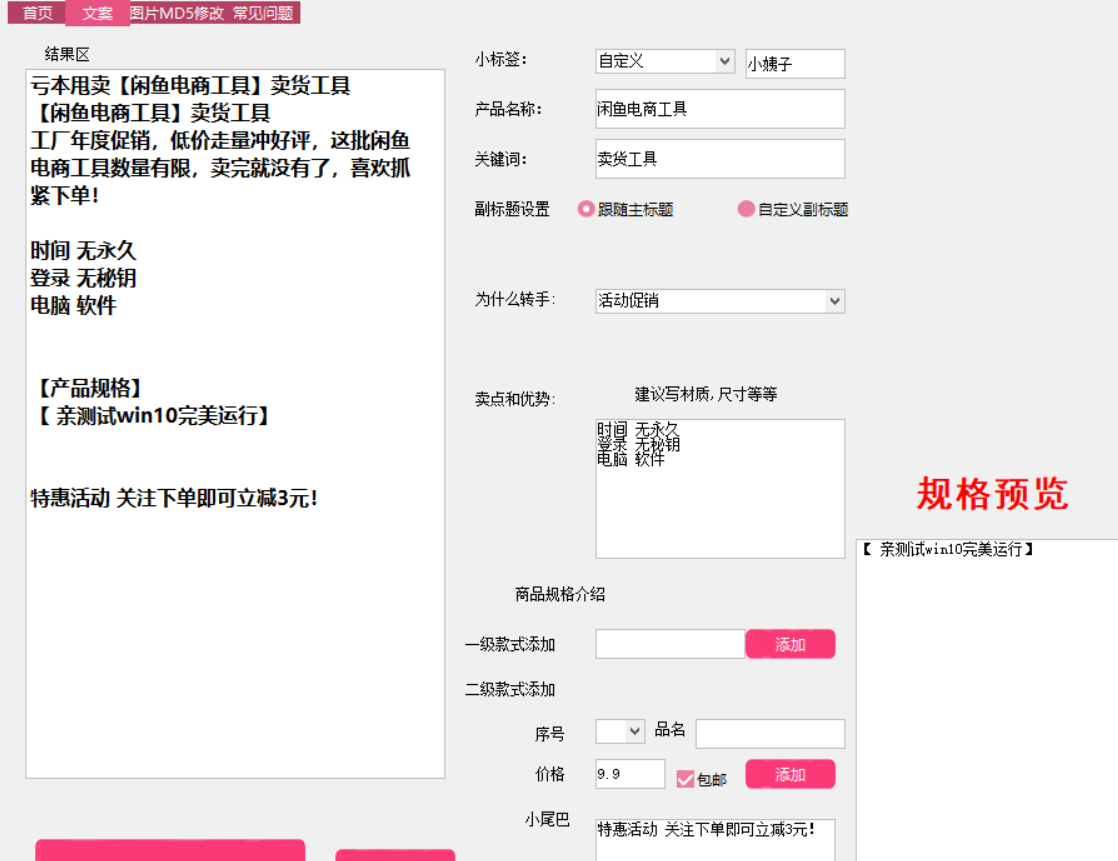The height and width of the screenshot is (861, 1118).
Task: Click the 品名 label
Action: pyautogui.click(x=670, y=729)
